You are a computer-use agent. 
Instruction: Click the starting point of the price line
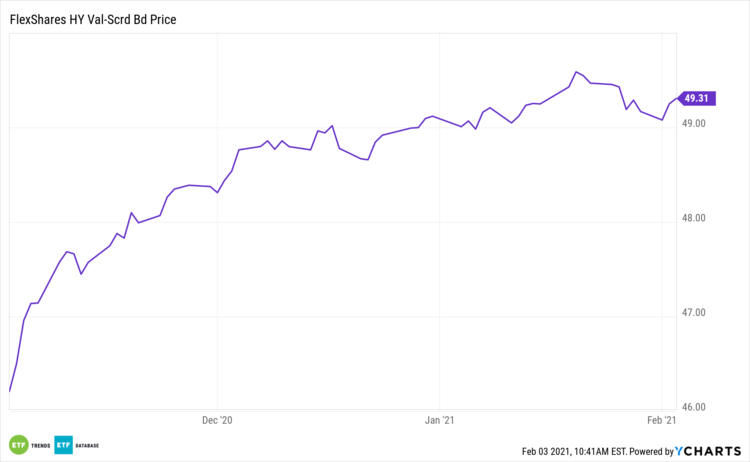(x=9, y=391)
